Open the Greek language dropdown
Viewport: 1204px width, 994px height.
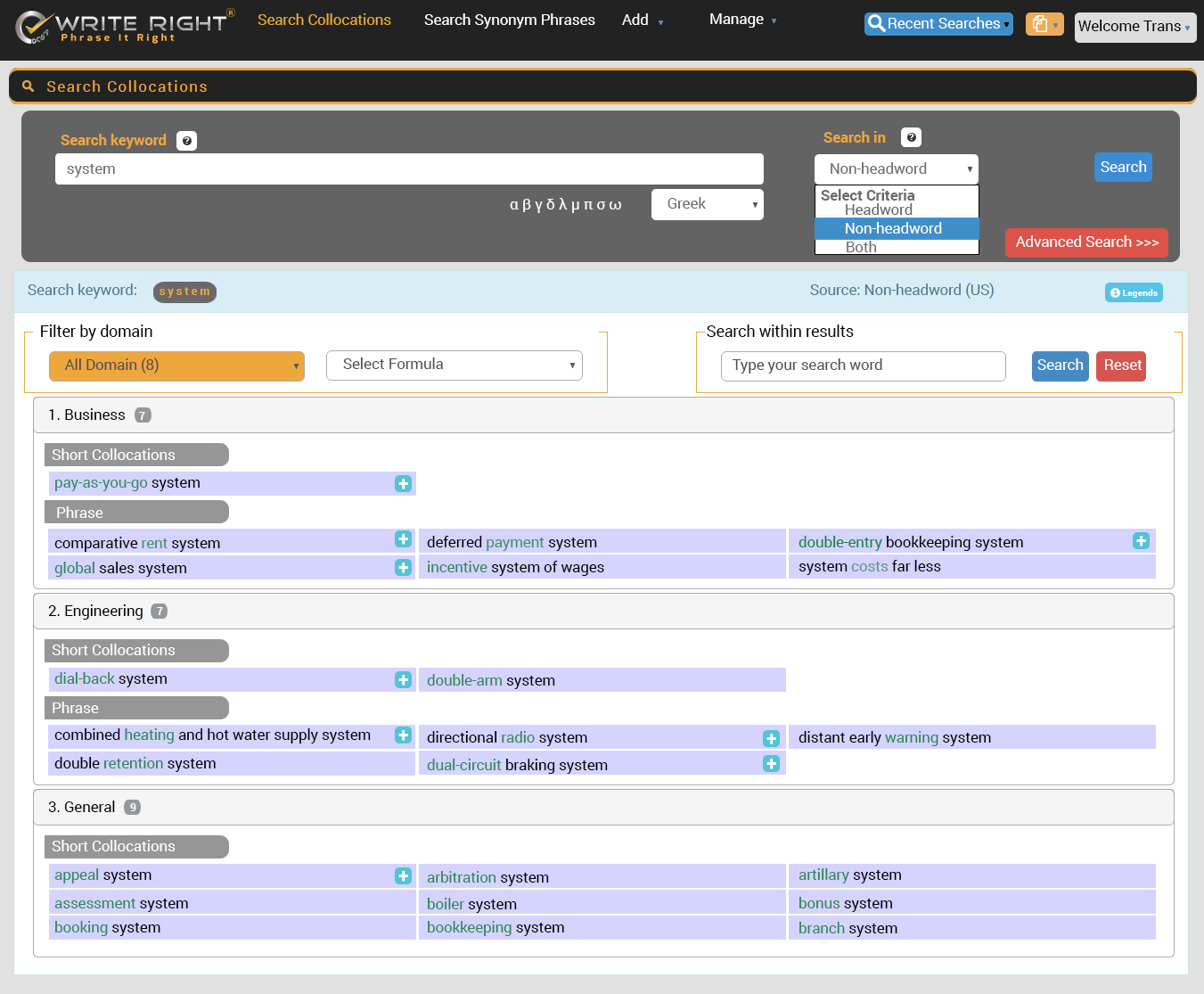(x=707, y=204)
